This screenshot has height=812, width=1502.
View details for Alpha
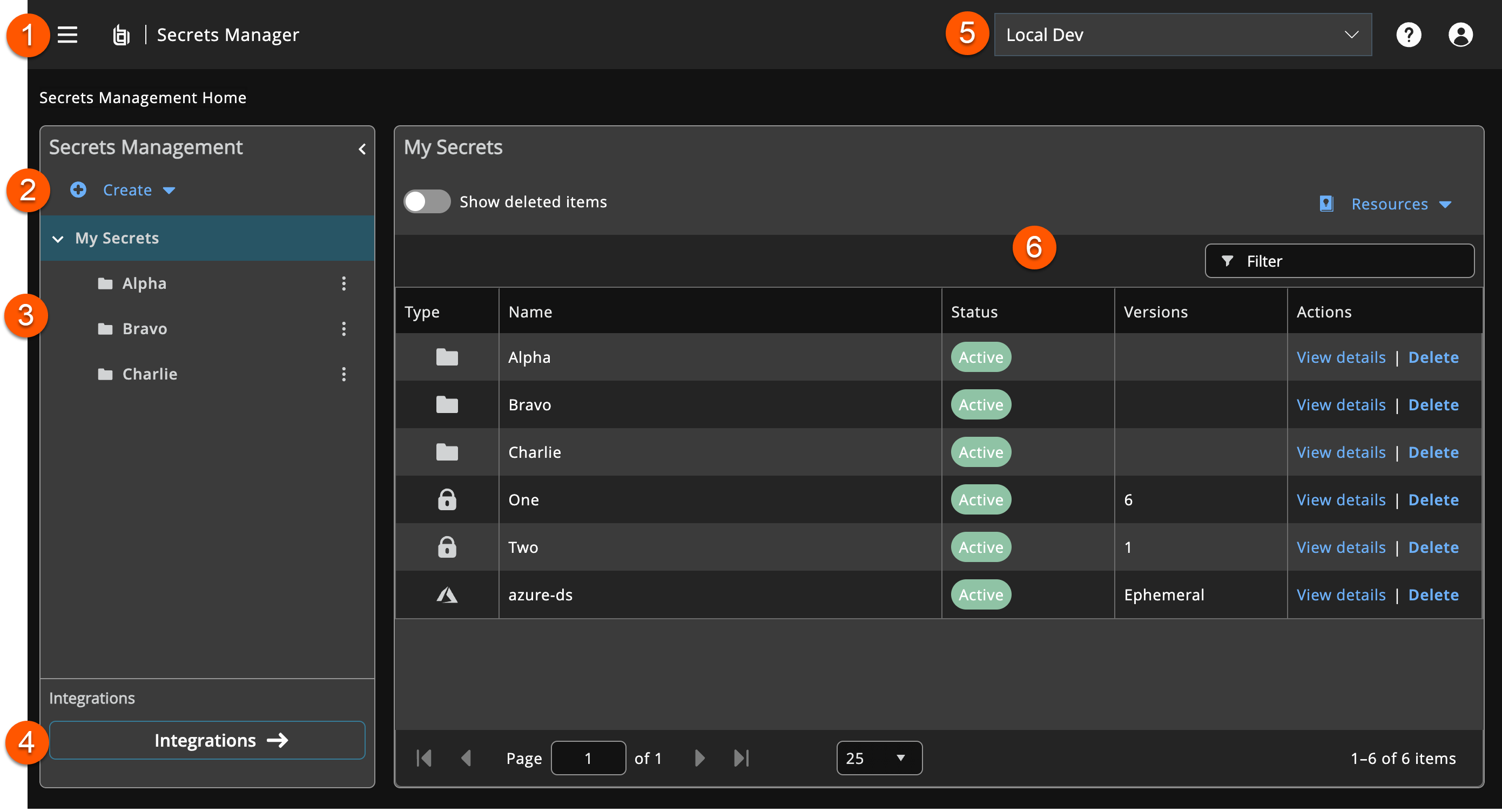(x=1341, y=357)
